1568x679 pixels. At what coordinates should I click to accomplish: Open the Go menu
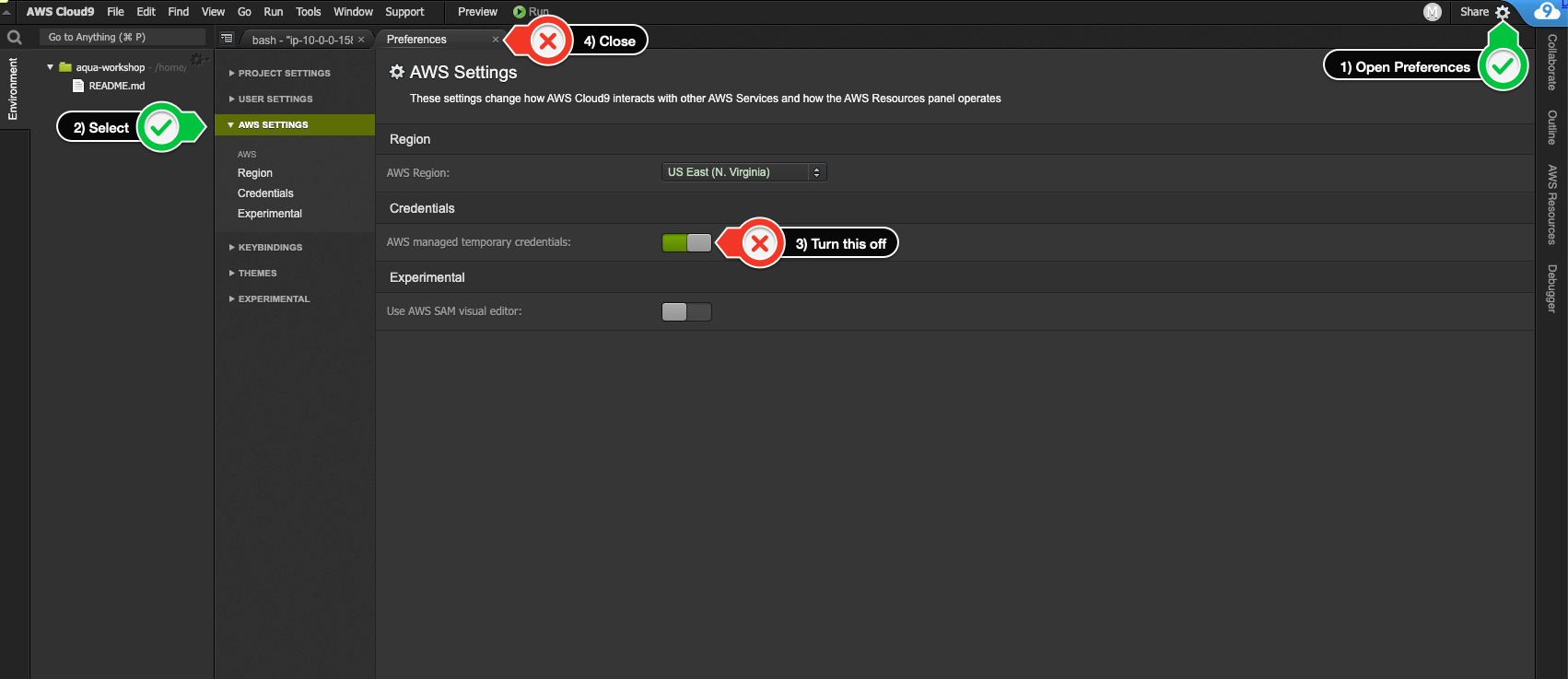click(x=244, y=12)
